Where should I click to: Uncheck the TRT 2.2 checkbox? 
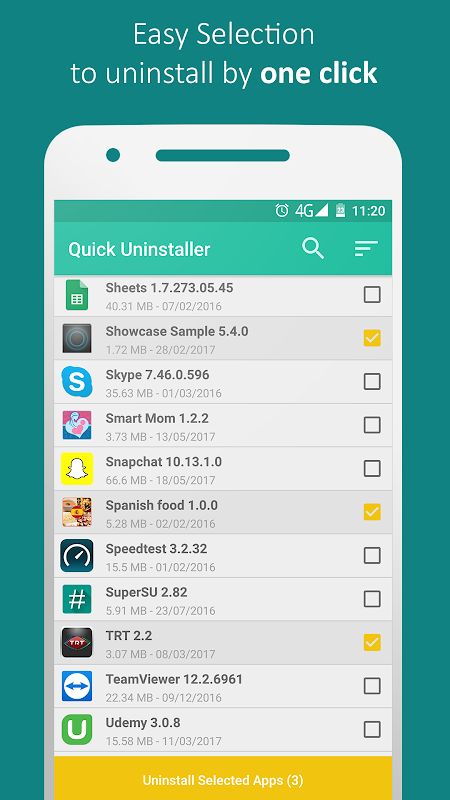click(372, 642)
